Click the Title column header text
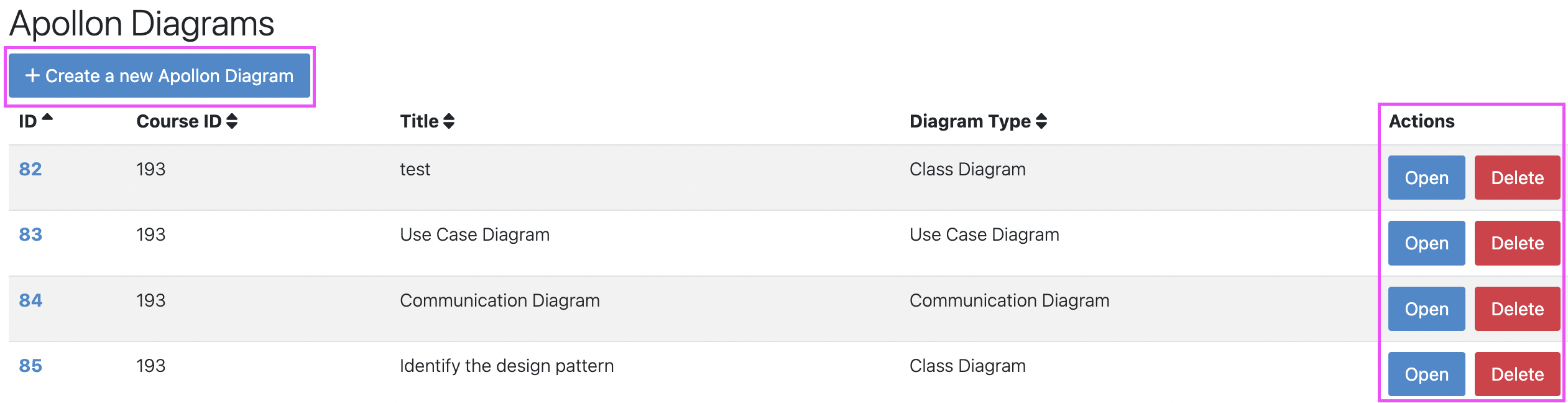The width and height of the screenshot is (1568, 403). pos(419,121)
